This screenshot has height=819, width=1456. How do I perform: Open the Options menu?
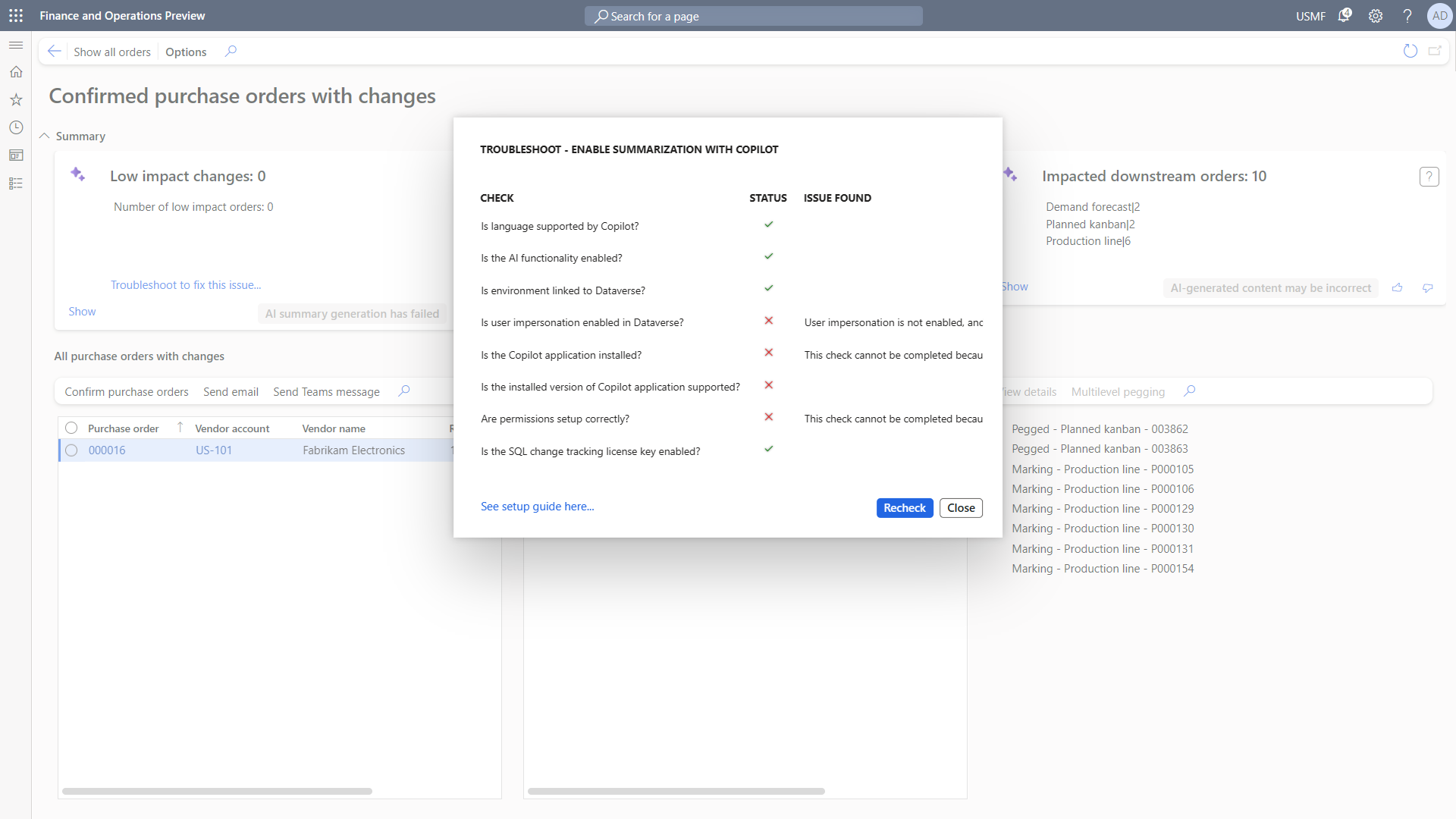[x=186, y=52]
